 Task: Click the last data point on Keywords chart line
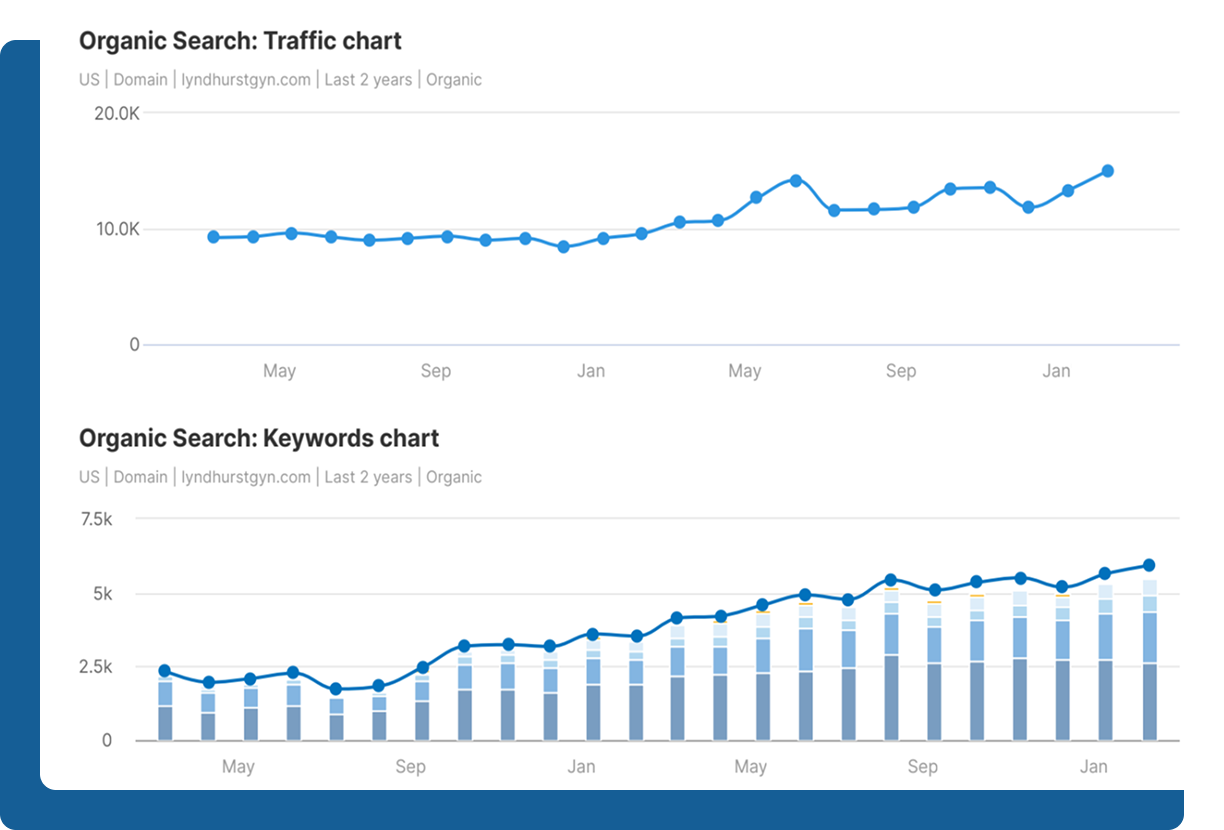pyautogui.click(x=1149, y=565)
